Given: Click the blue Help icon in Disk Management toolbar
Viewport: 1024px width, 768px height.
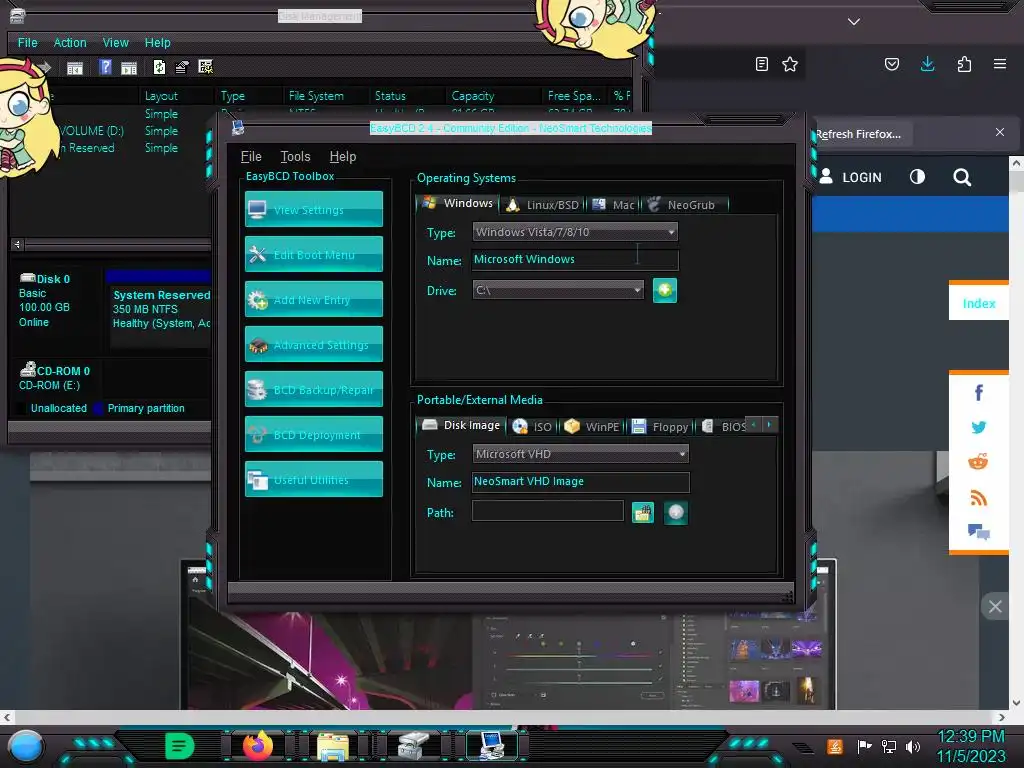Looking at the screenshot, I should pos(105,67).
